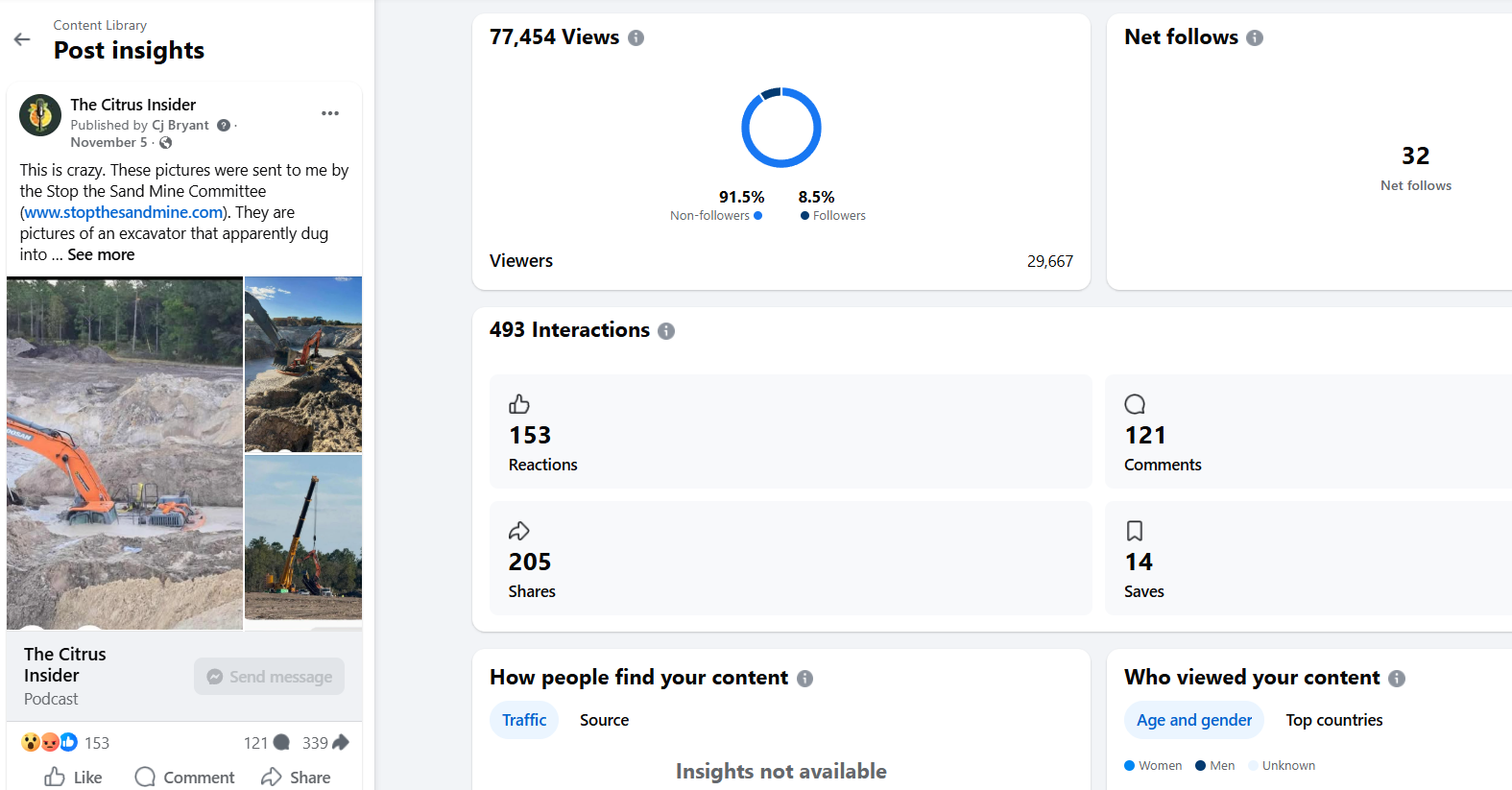The width and height of the screenshot is (1512, 790).
Task: Click the globe privacy icon by November 5
Action: pos(166,143)
